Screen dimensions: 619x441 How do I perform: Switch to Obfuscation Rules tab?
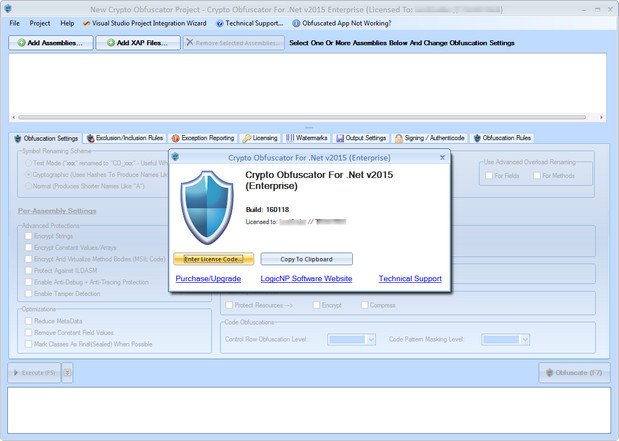502,138
